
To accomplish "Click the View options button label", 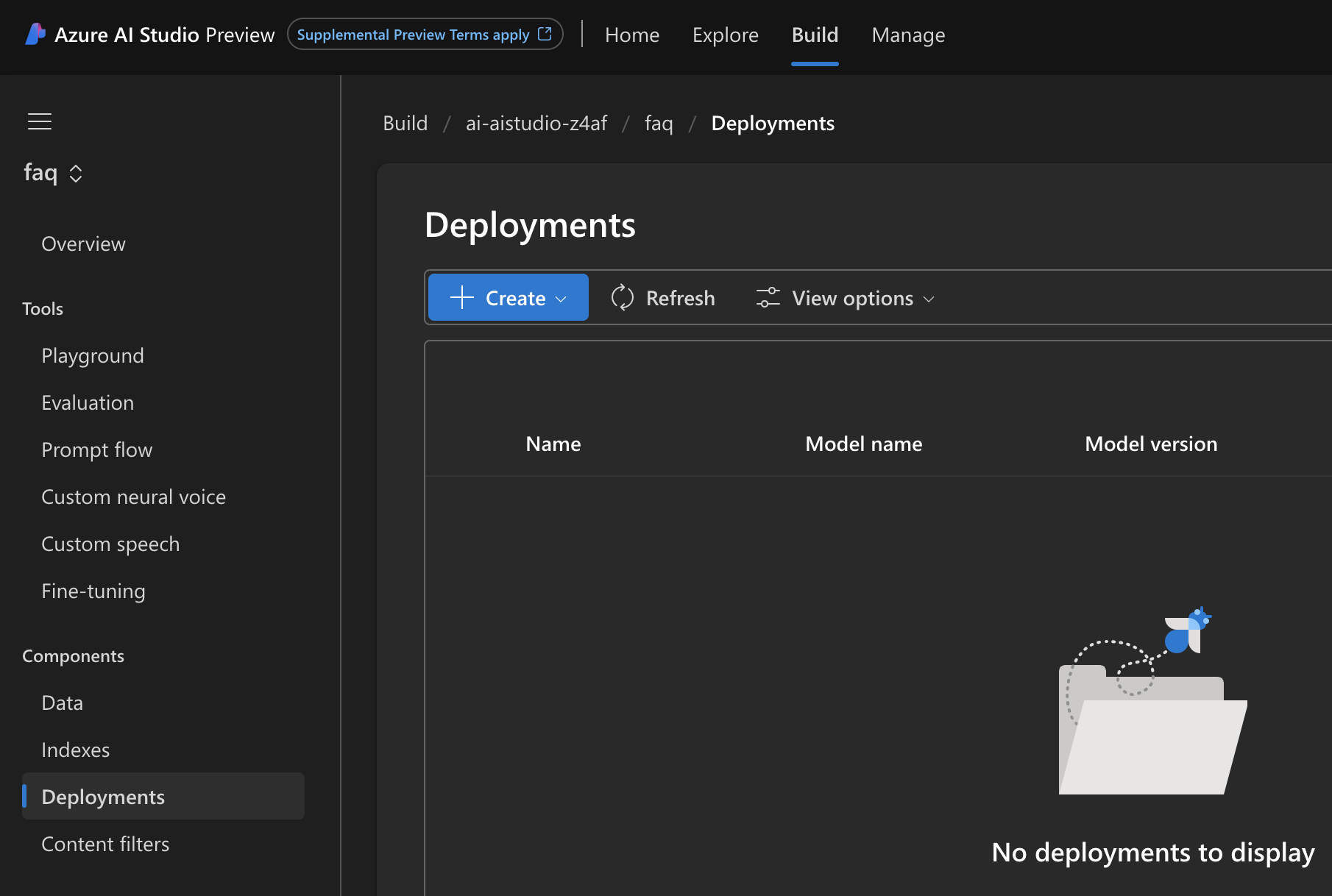I will click(x=852, y=298).
